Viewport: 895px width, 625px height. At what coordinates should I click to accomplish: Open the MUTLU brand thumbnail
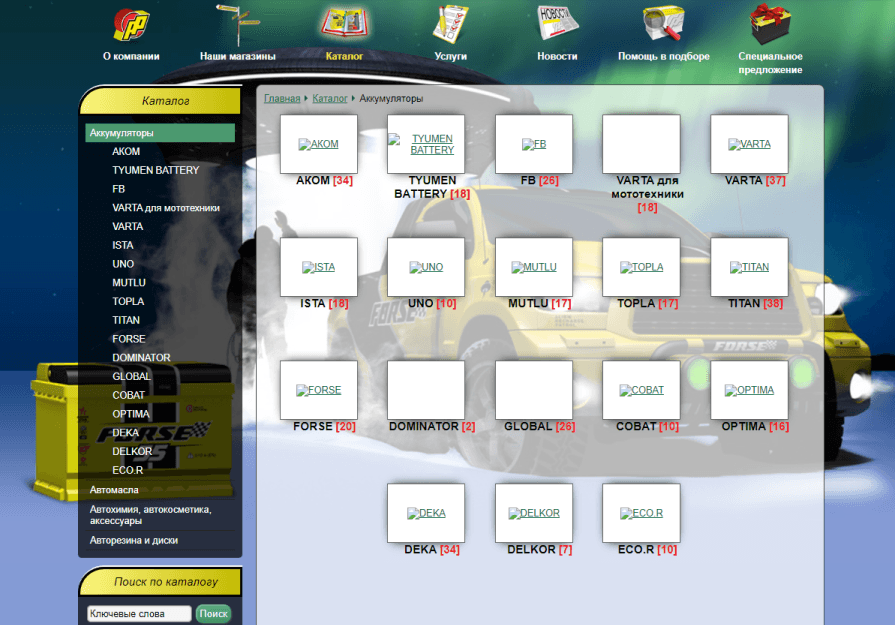coord(534,267)
